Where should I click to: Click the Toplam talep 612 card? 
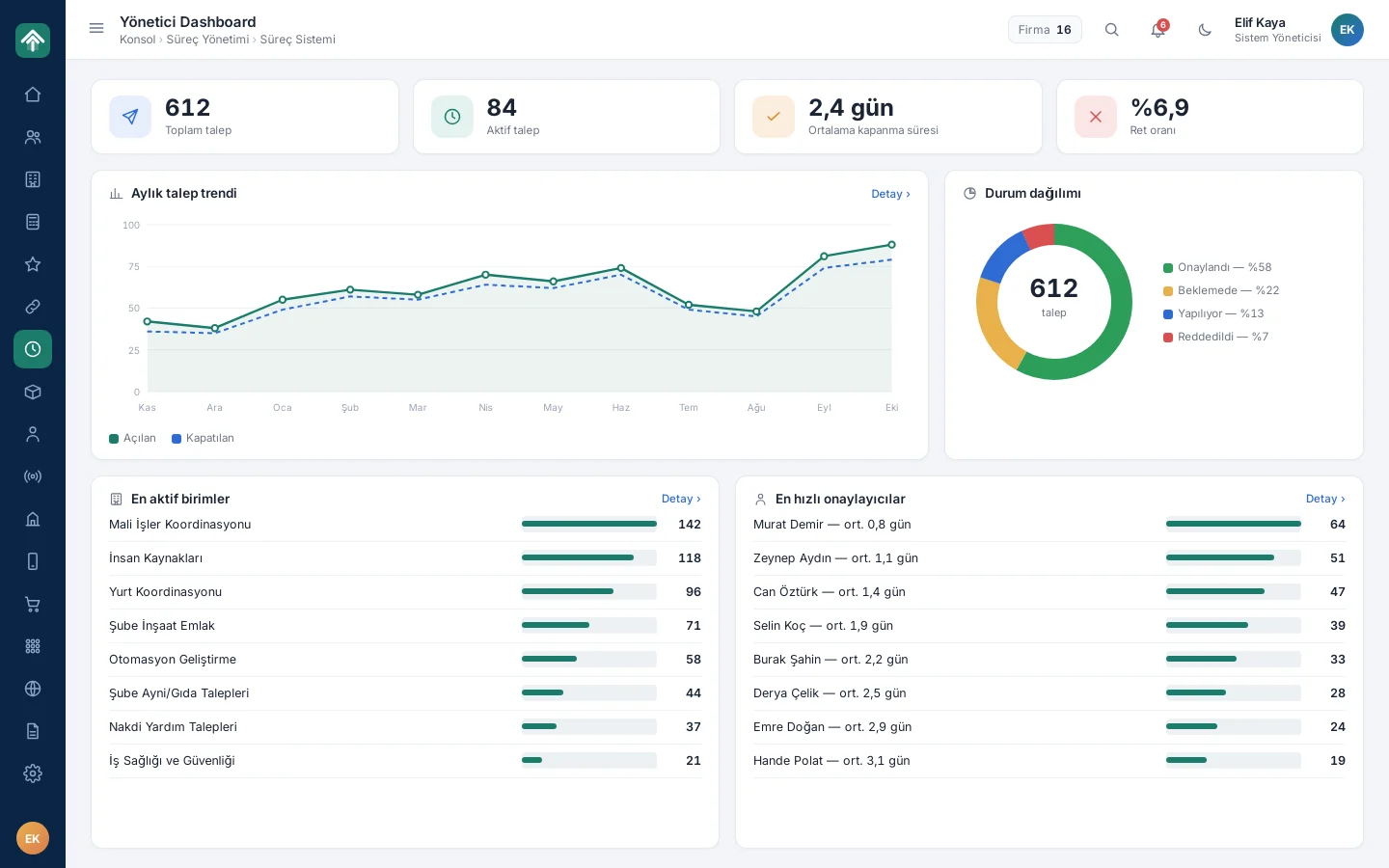(245, 117)
